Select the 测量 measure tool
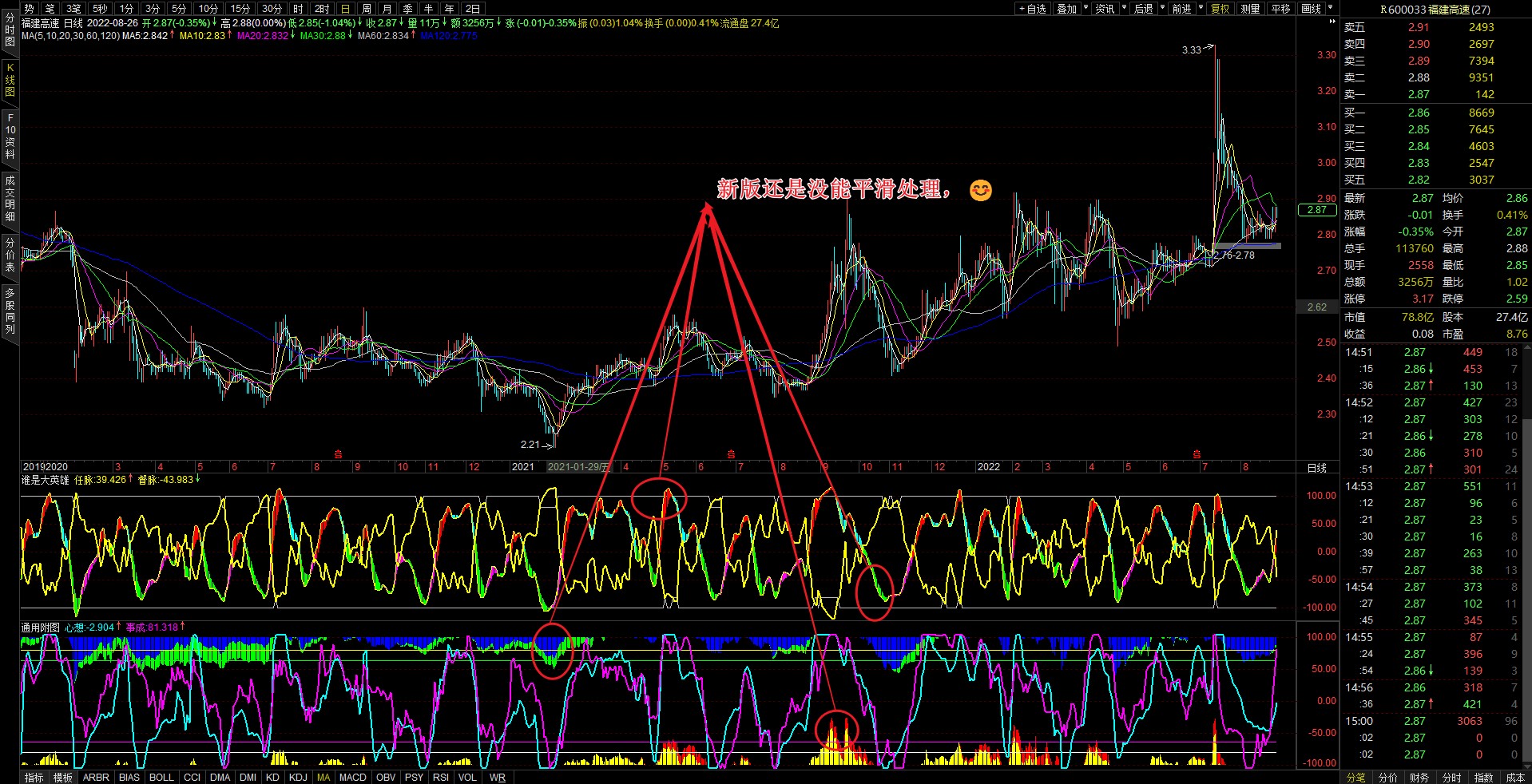Image resolution: width=1532 pixels, height=784 pixels. (x=1250, y=9)
